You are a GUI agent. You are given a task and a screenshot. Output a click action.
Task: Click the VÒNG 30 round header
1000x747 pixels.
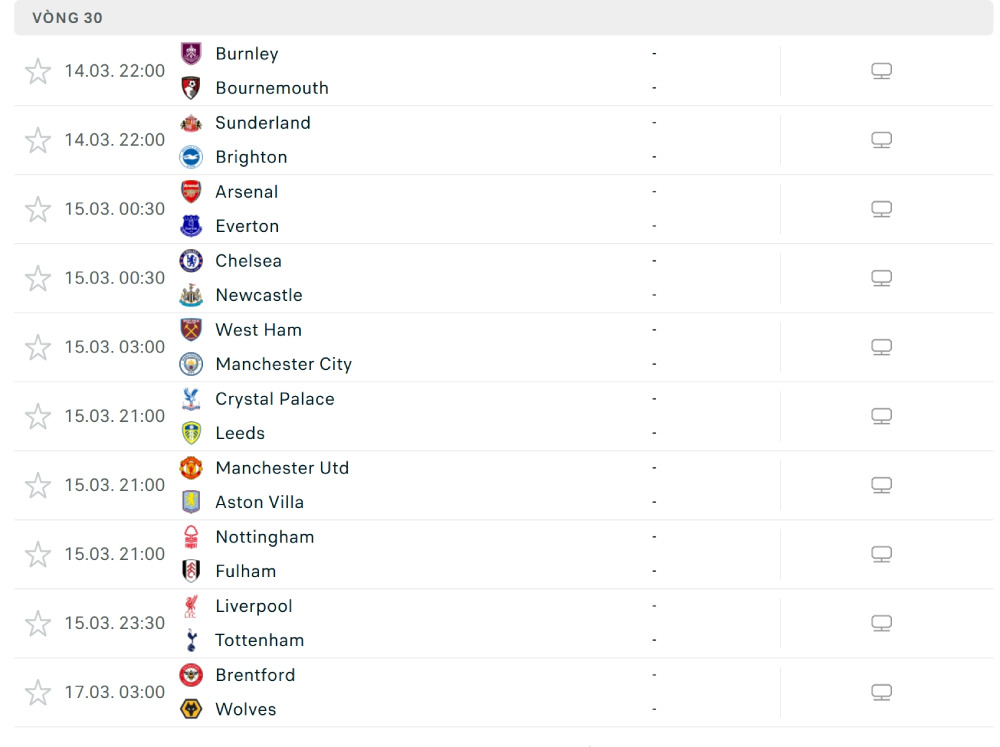click(x=67, y=18)
